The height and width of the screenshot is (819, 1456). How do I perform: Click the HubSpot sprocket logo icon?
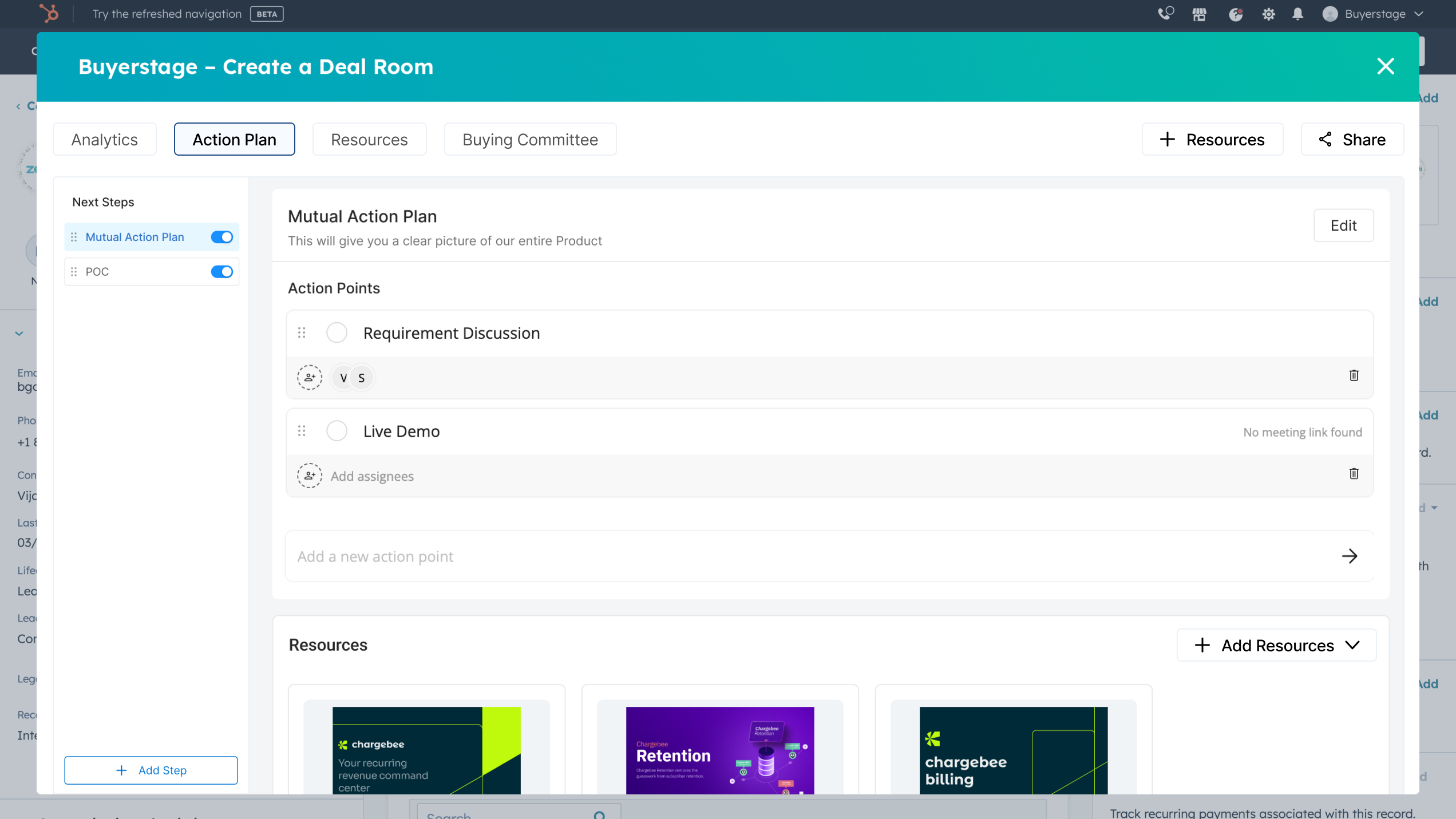(x=49, y=13)
